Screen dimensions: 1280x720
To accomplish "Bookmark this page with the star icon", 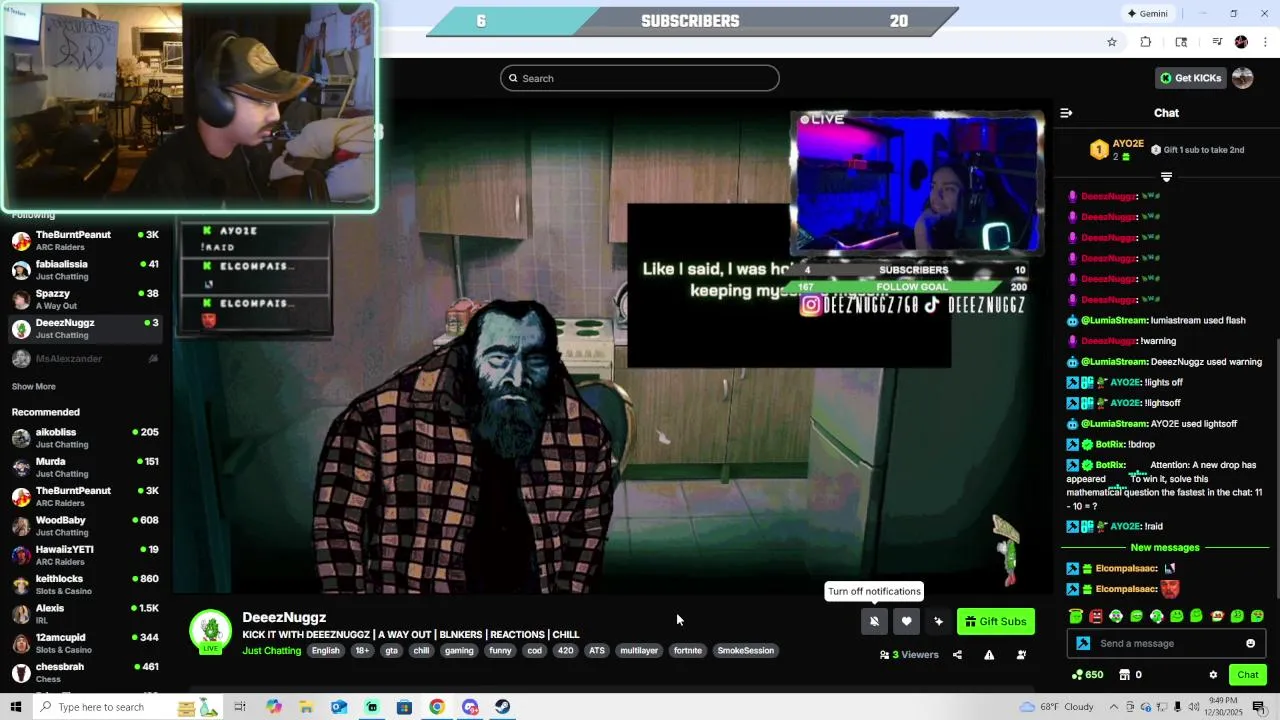I will click(x=1111, y=42).
